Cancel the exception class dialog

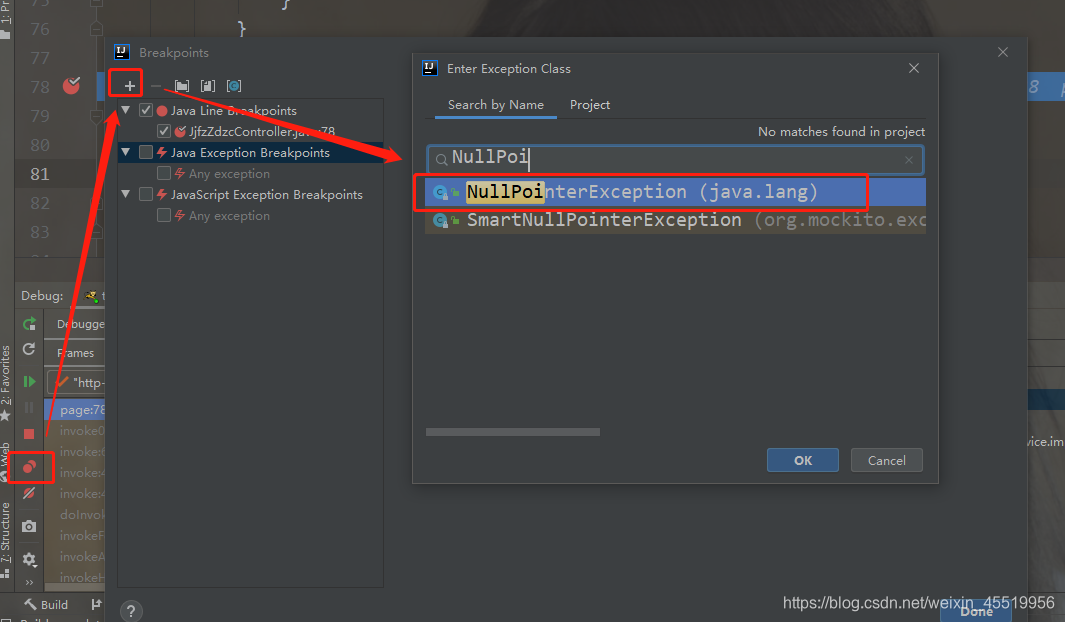click(886, 460)
